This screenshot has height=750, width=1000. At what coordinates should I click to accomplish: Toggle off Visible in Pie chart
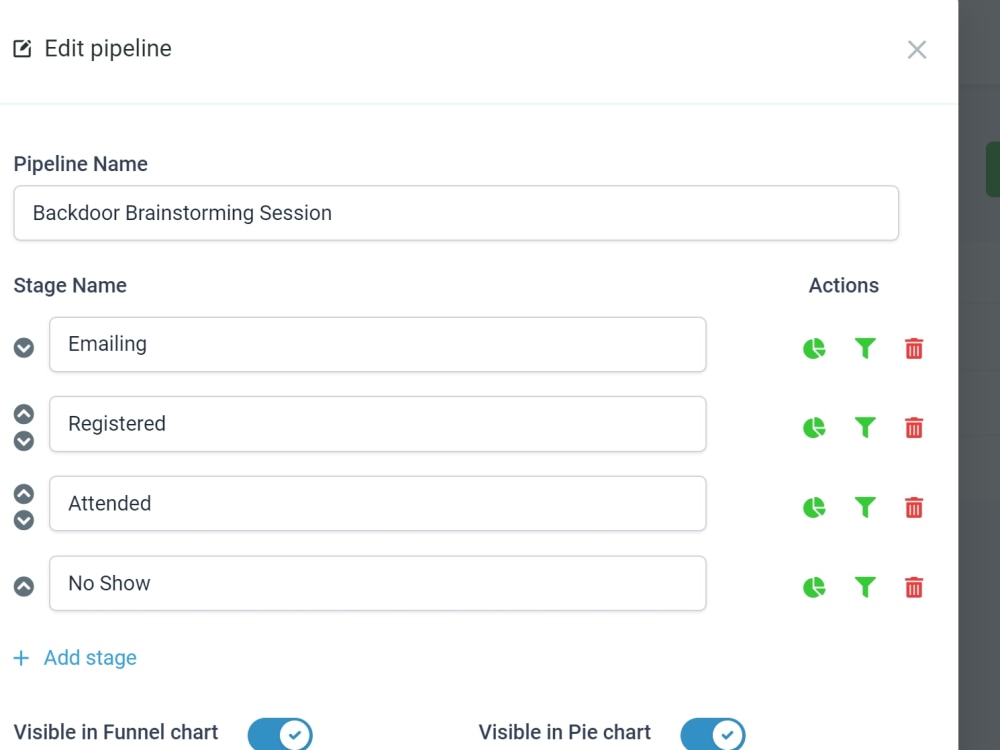pos(713,733)
